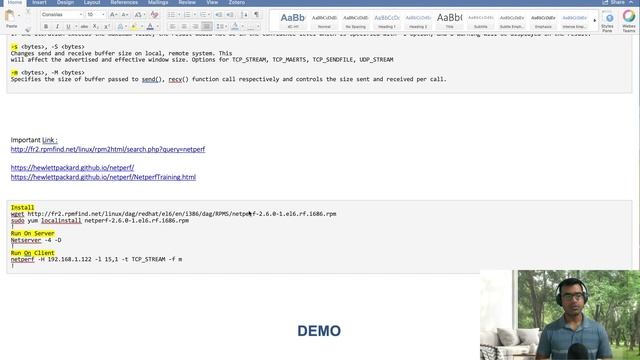Viewport: 640px width, 360px height.
Task: Switch to the Design tab
Action: coord(65,2)
